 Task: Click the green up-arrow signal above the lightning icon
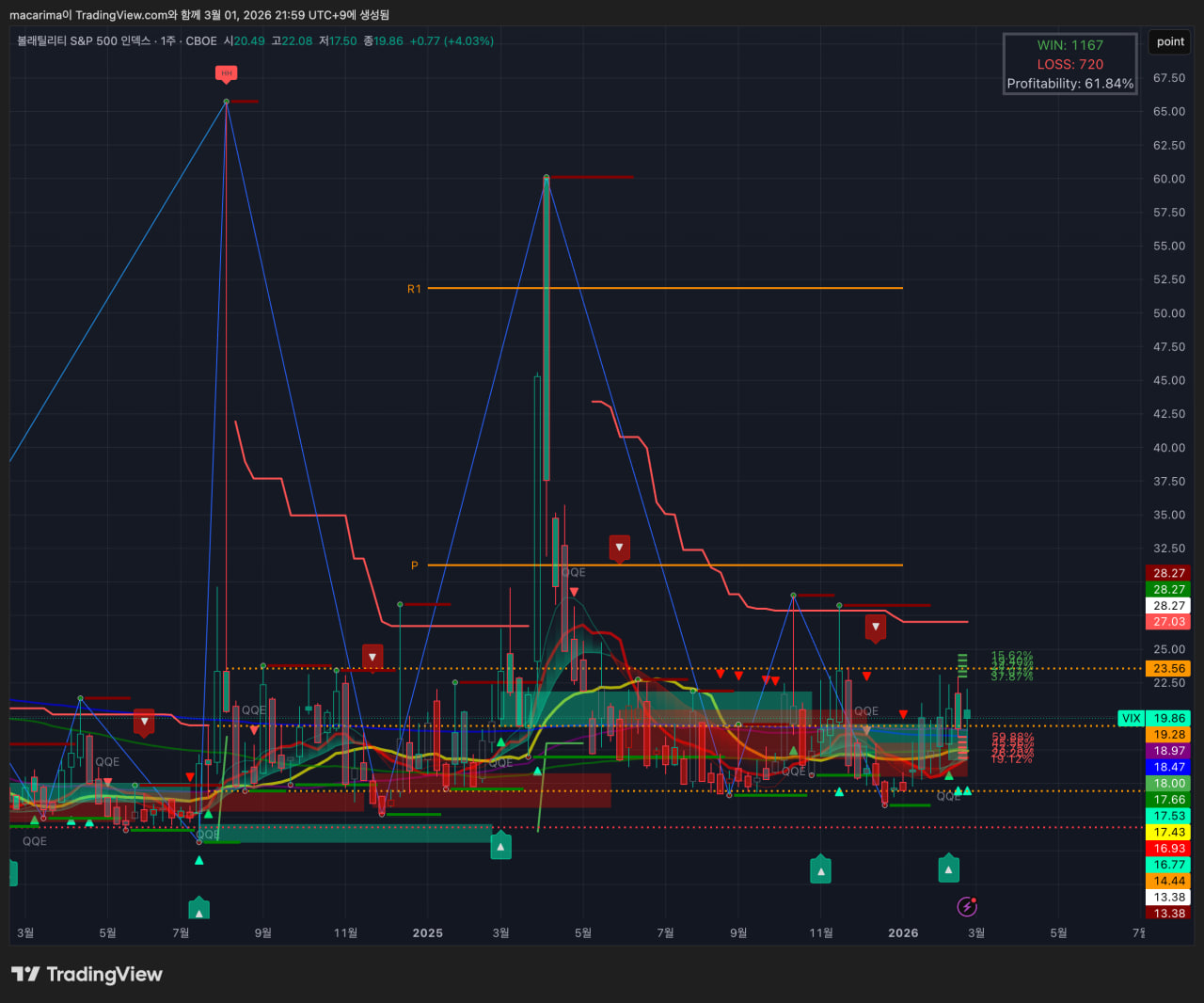948,869
